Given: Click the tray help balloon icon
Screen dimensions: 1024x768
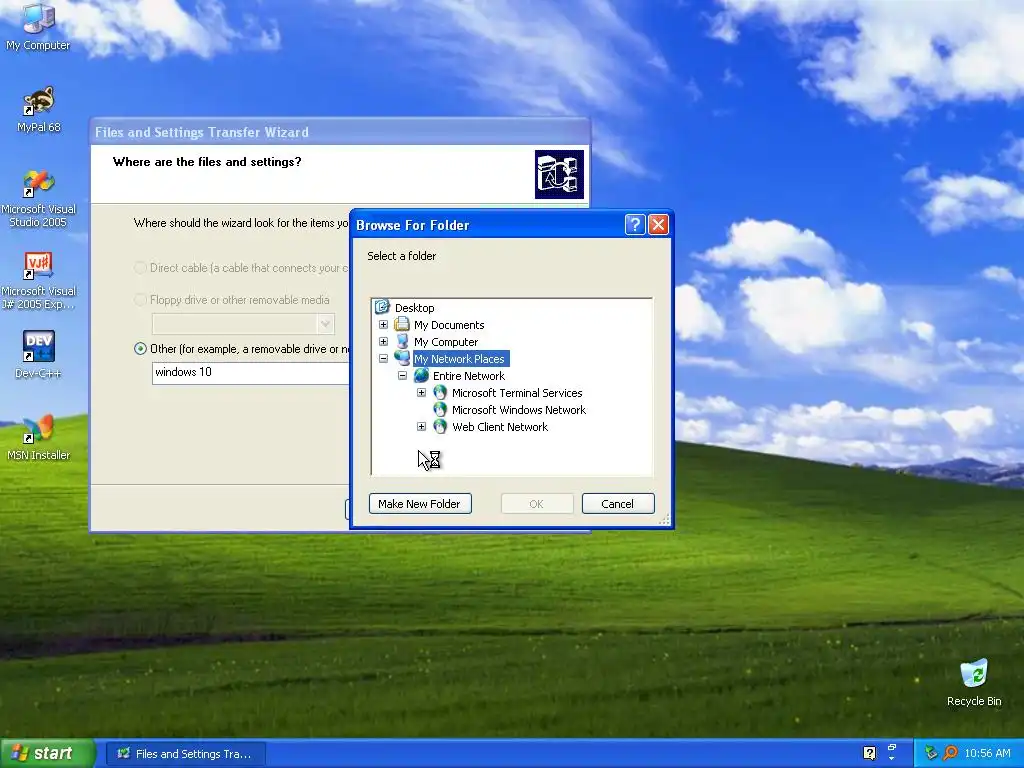Looking at the screenshot, I should [869, 753].
